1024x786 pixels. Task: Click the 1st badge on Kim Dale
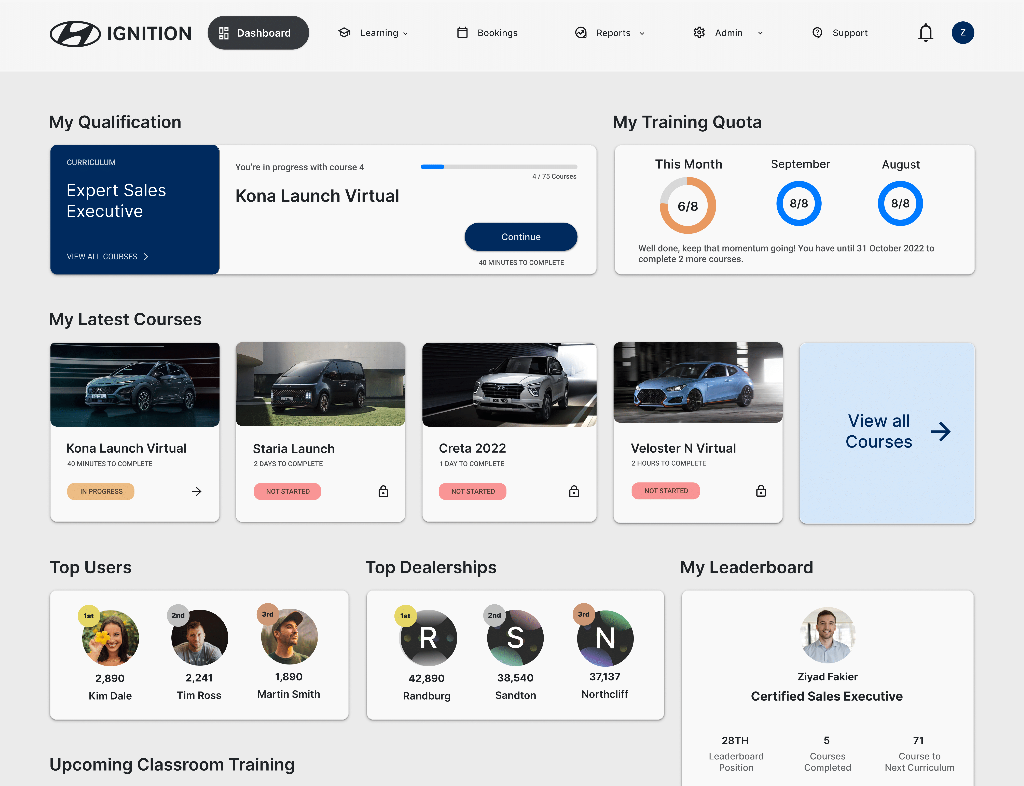click(x=89, y=616)
